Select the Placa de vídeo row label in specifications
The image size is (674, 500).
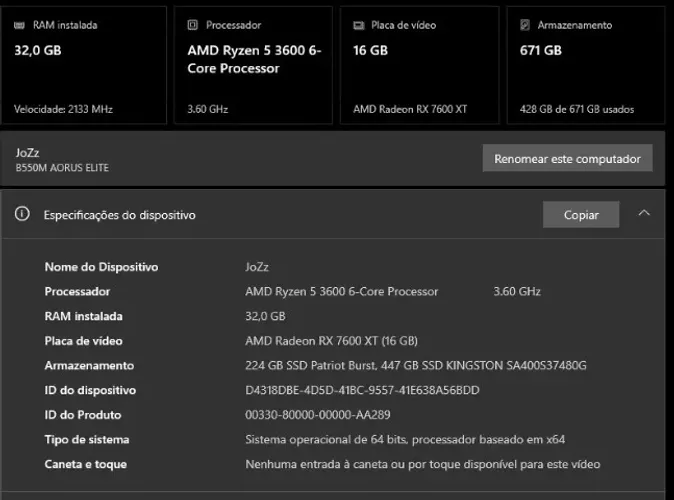click(x=84, y=341)
